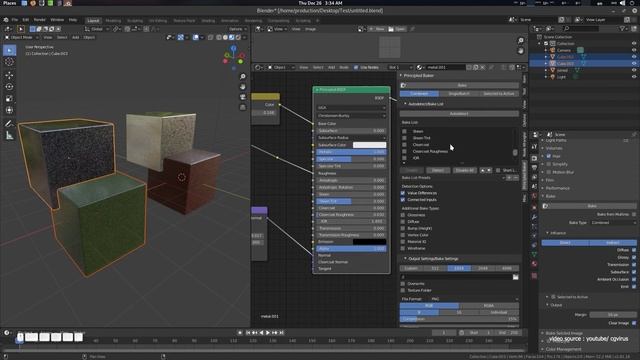Collapse the Influence subpanel
Image resolution: width=640 pixels, height=360 pixels.
click(x=548, y=233)
